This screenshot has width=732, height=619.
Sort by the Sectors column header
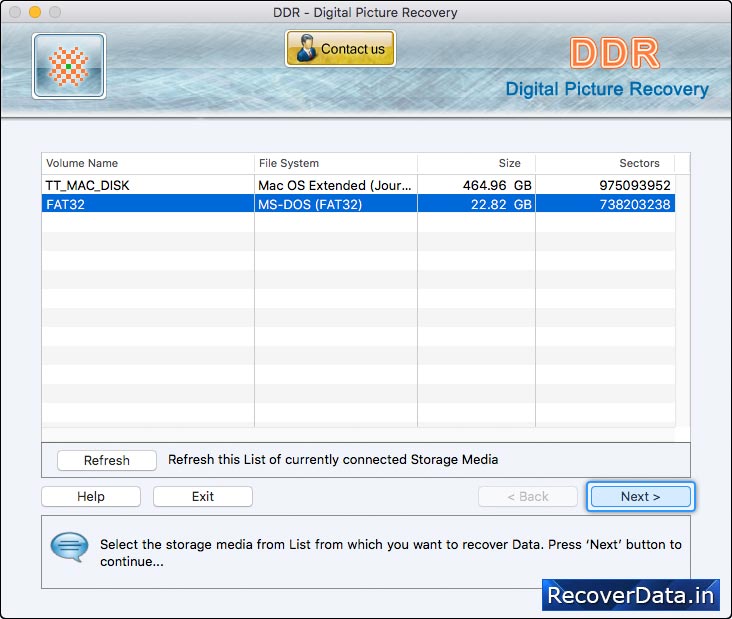[x=605, y=163]
